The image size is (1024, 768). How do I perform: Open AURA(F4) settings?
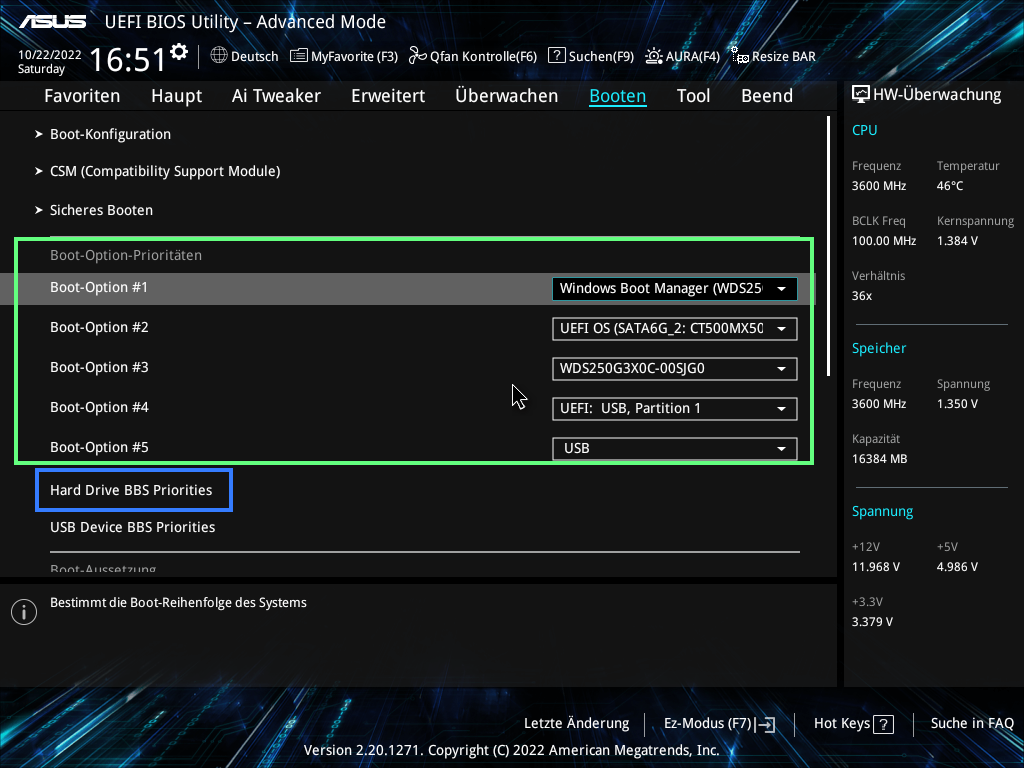click(693, 56)
